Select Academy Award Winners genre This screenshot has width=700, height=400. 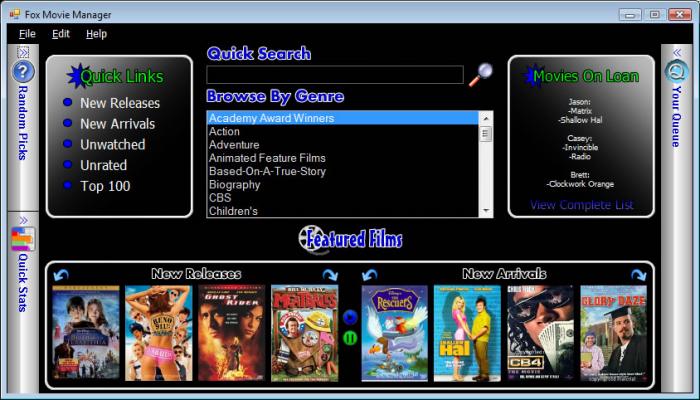tap(342, 118)
